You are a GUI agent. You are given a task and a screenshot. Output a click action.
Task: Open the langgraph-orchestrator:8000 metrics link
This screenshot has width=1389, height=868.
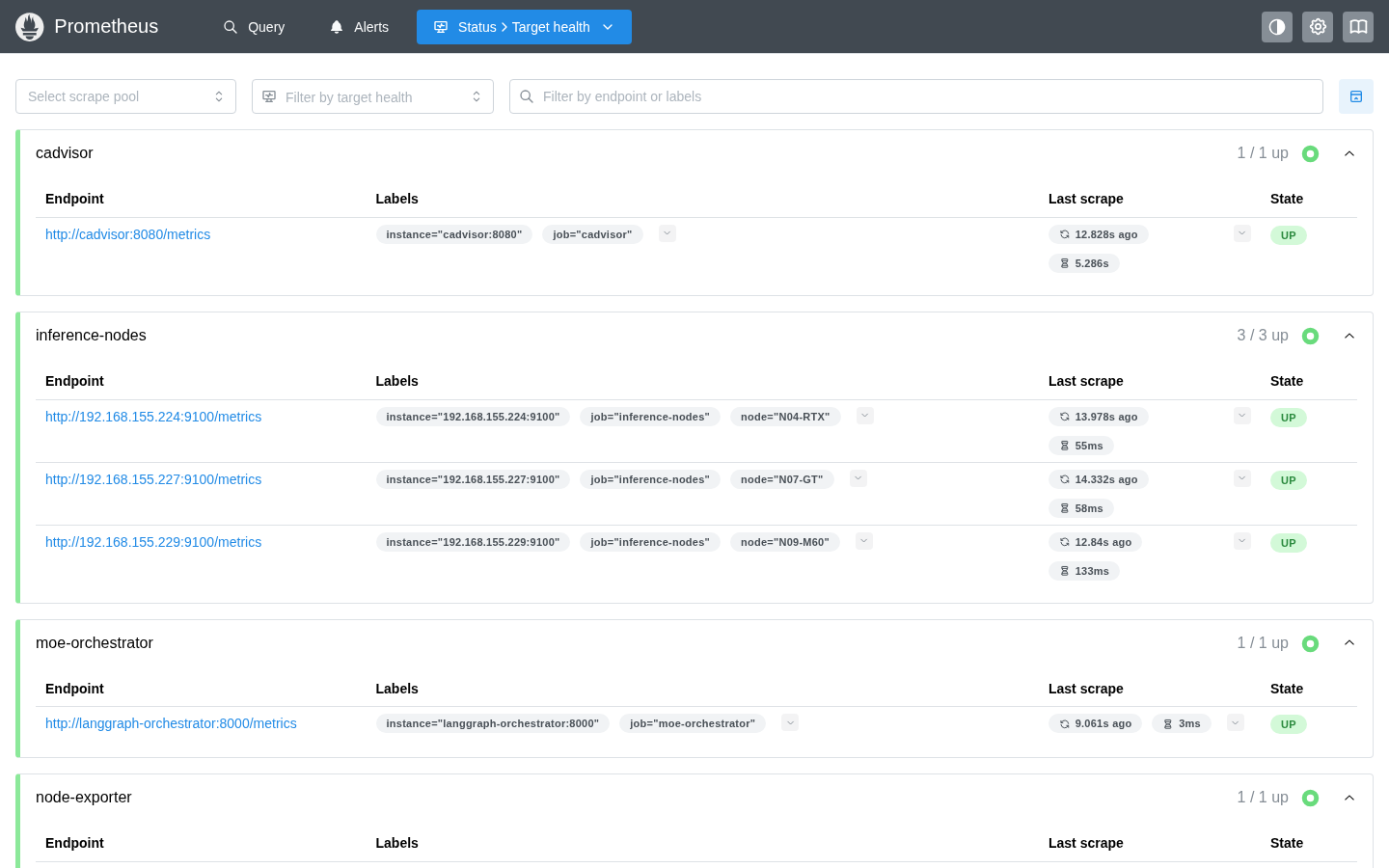tap(171, 723)
